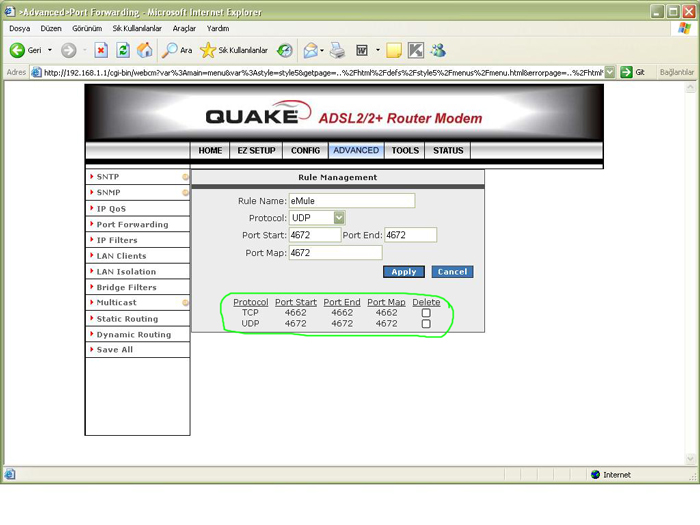
Task: Click the yellow note toolbar icon
Action: coord(394,50)
